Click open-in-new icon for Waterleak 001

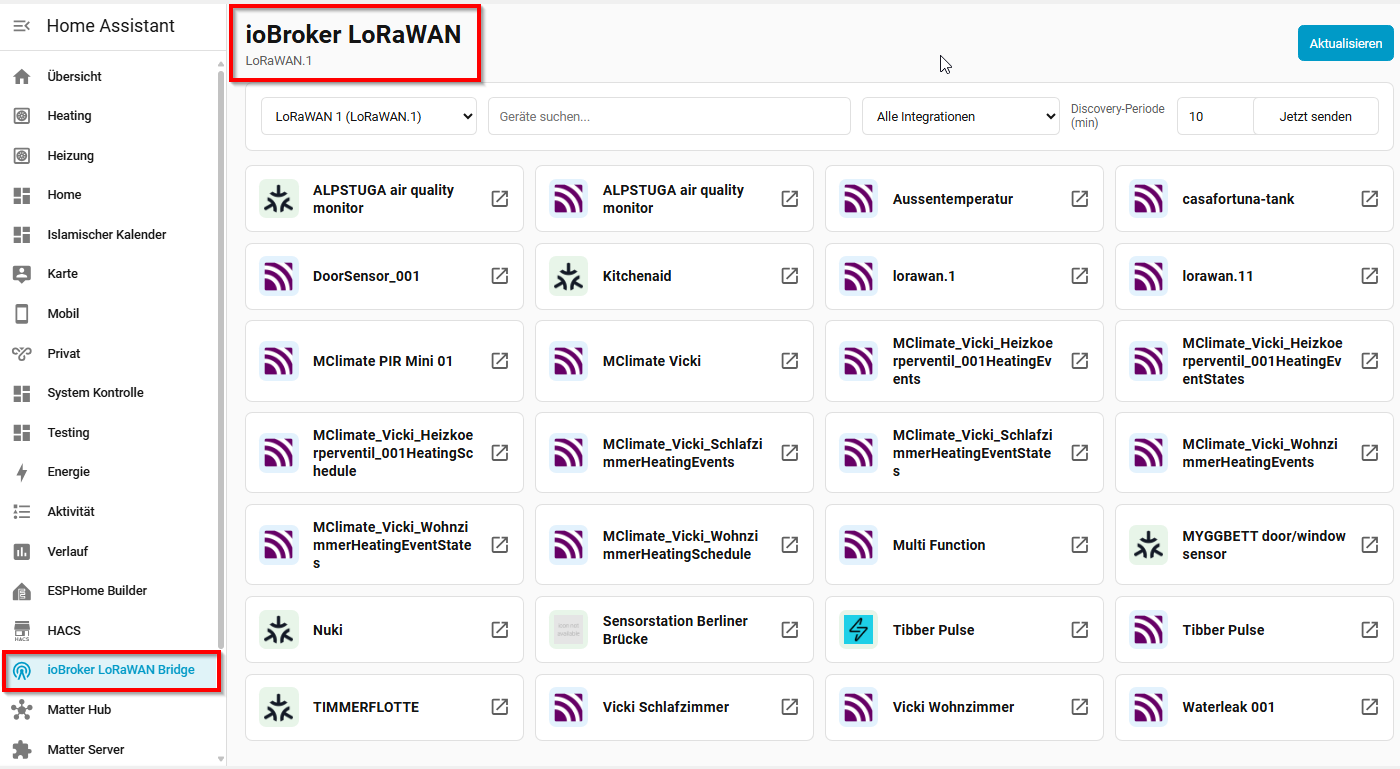pyautogui.click(x=1370, y=707)
